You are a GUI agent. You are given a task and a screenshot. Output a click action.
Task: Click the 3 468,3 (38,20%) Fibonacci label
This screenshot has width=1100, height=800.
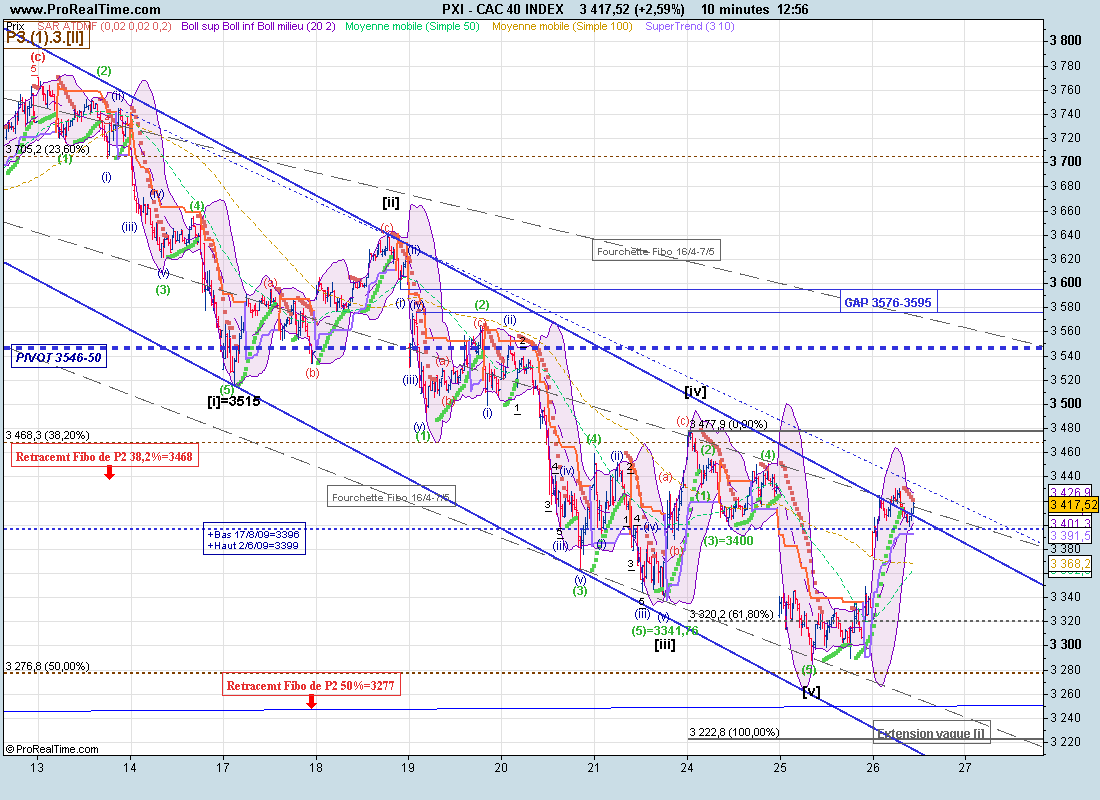[48, 435]
